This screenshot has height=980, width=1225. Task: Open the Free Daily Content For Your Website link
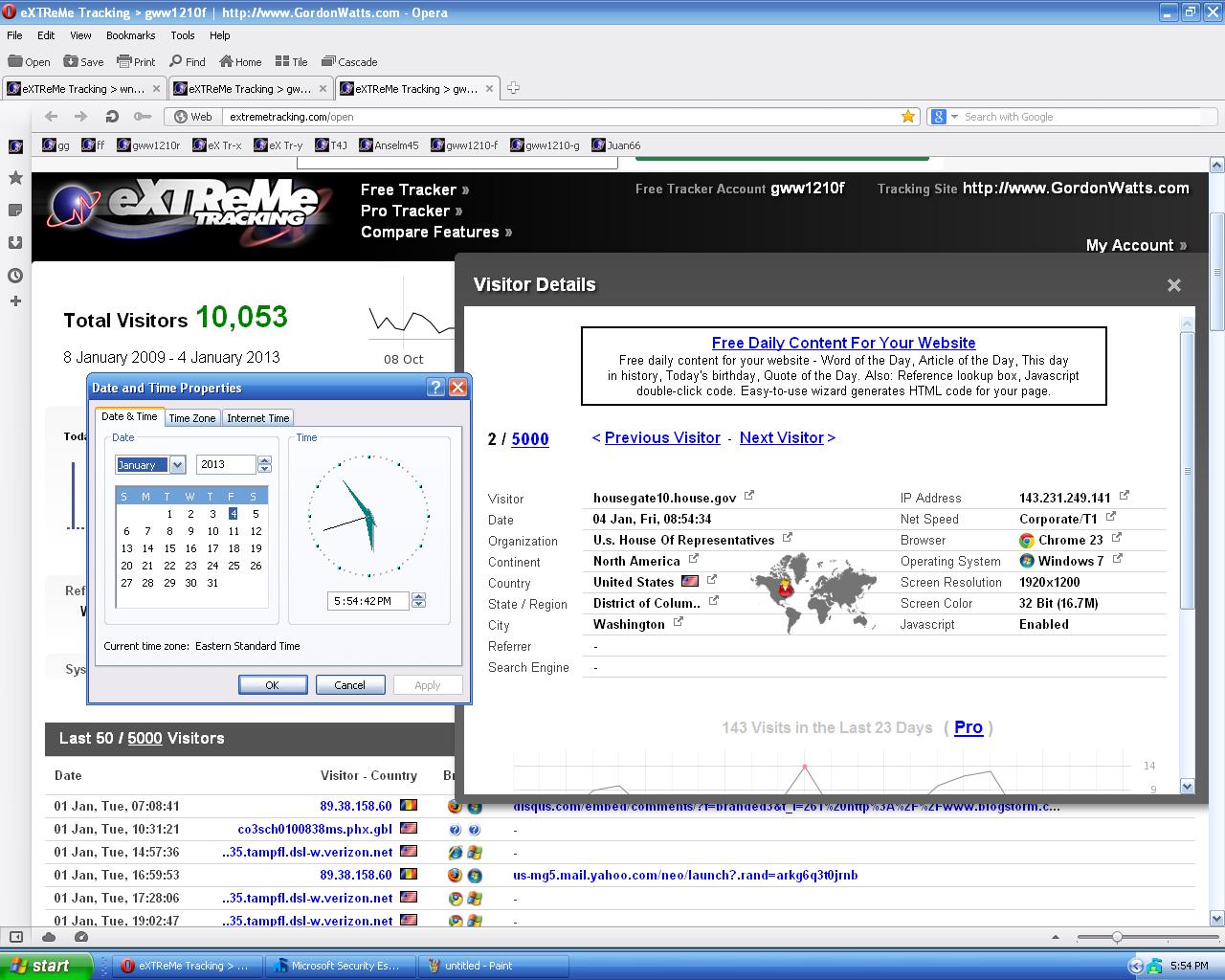844,343
